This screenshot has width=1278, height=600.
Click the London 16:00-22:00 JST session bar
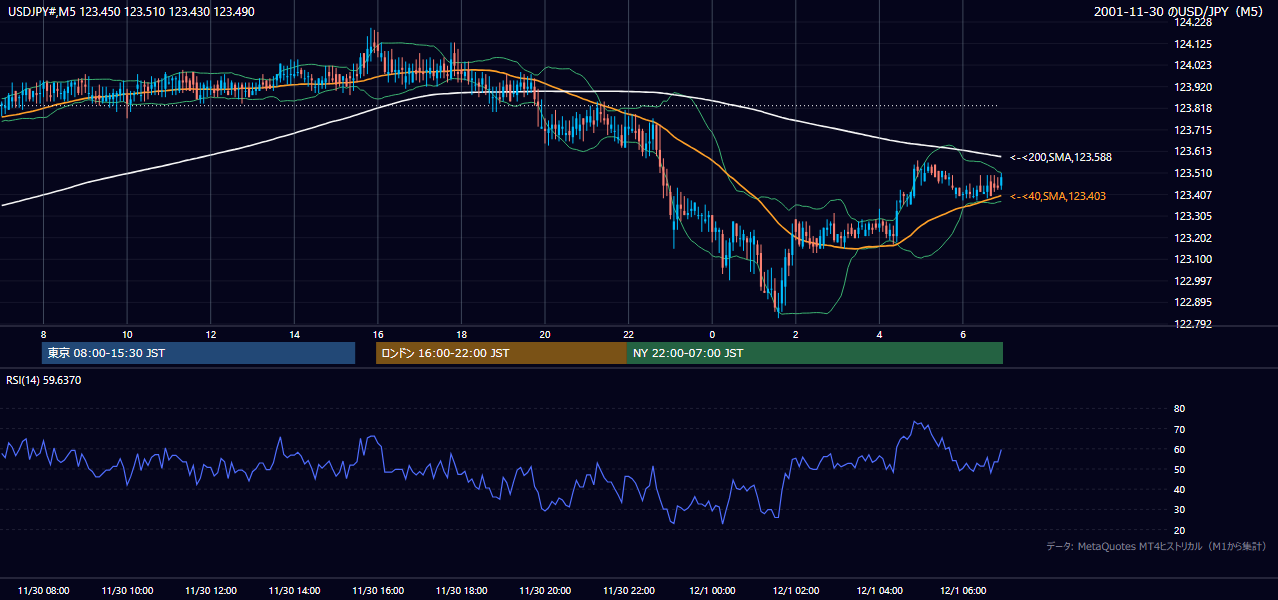click(501, 353)
